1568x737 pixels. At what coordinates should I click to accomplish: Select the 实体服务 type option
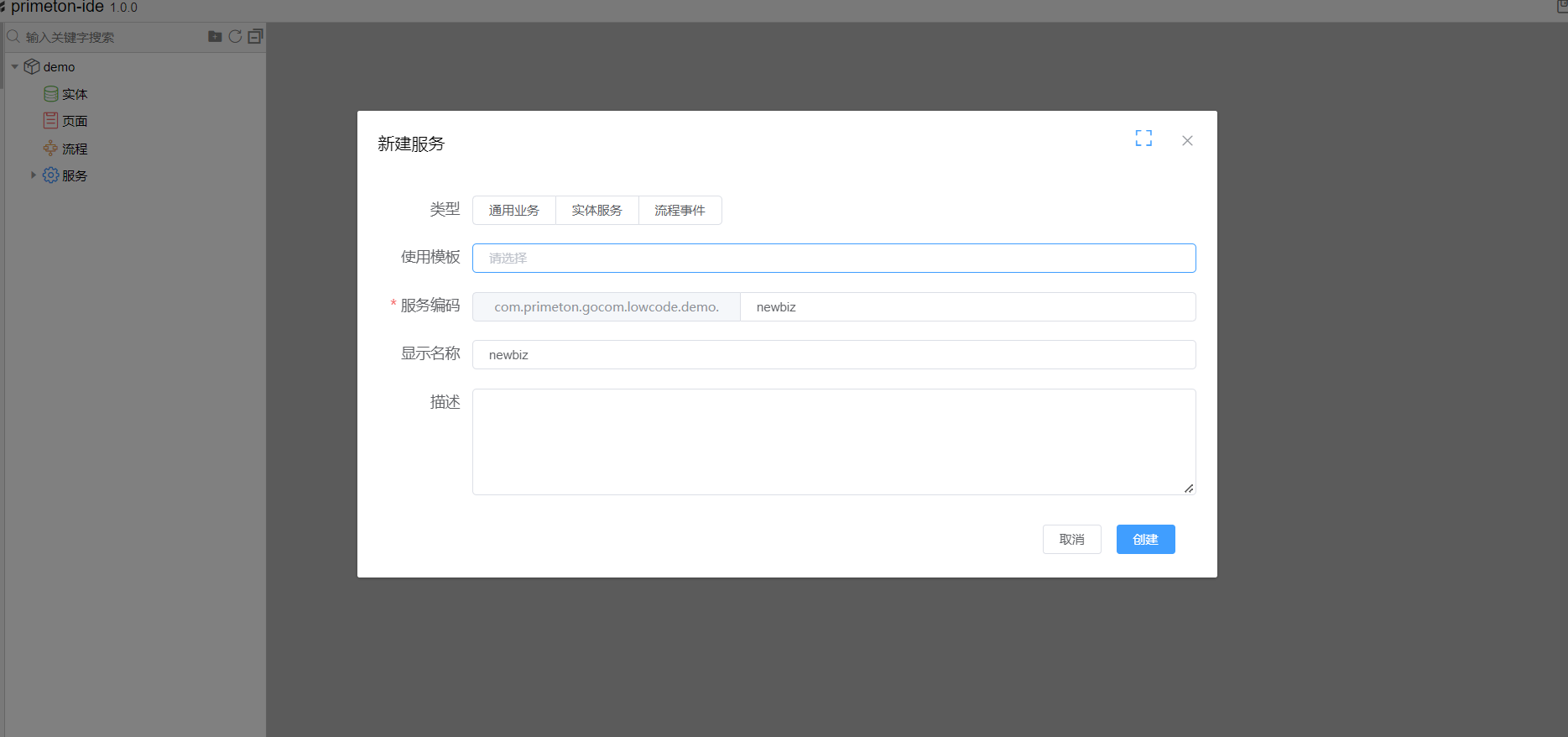(597, 211)
